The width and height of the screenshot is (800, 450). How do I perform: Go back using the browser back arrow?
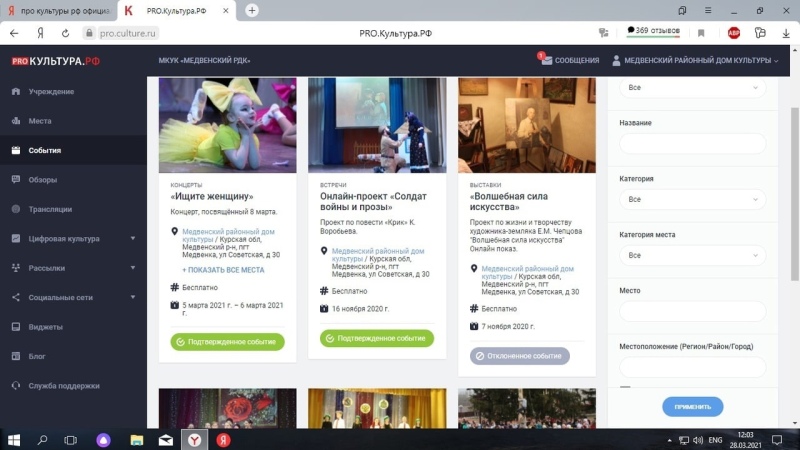point(14,32)
